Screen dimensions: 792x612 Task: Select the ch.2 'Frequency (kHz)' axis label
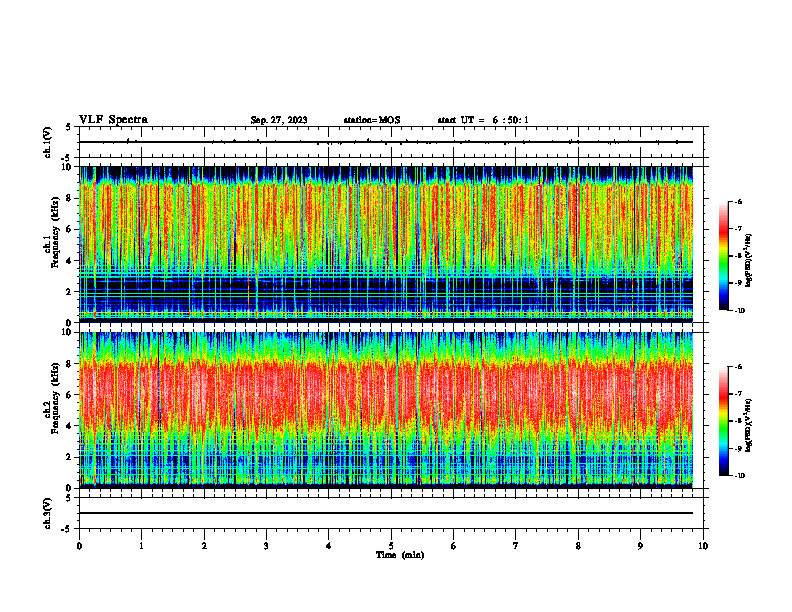(55, 398)
